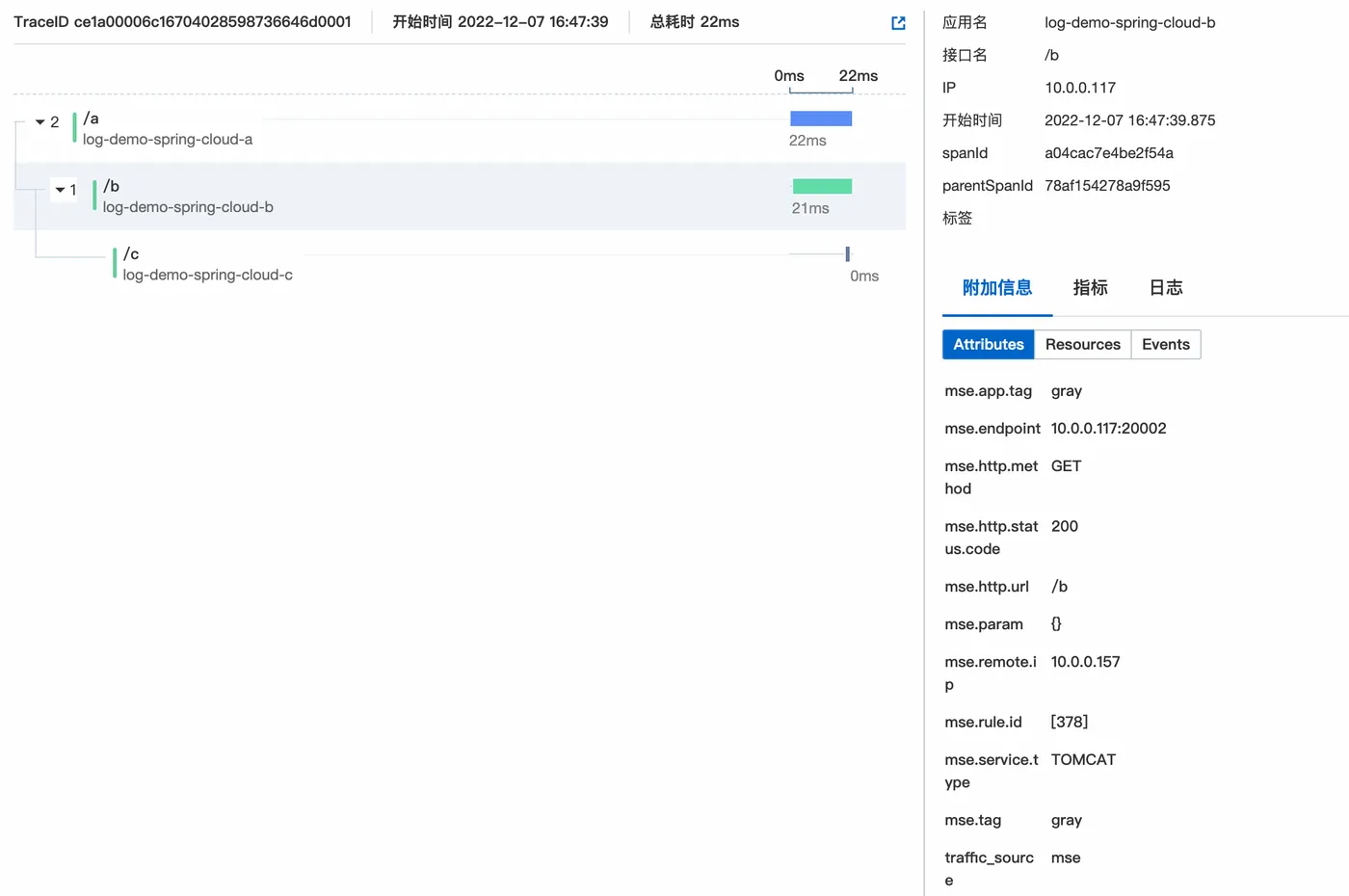Click the spanId value a04cac7e4be2f54a
The image size is (1349, 896).
(x=1109, y=153)
